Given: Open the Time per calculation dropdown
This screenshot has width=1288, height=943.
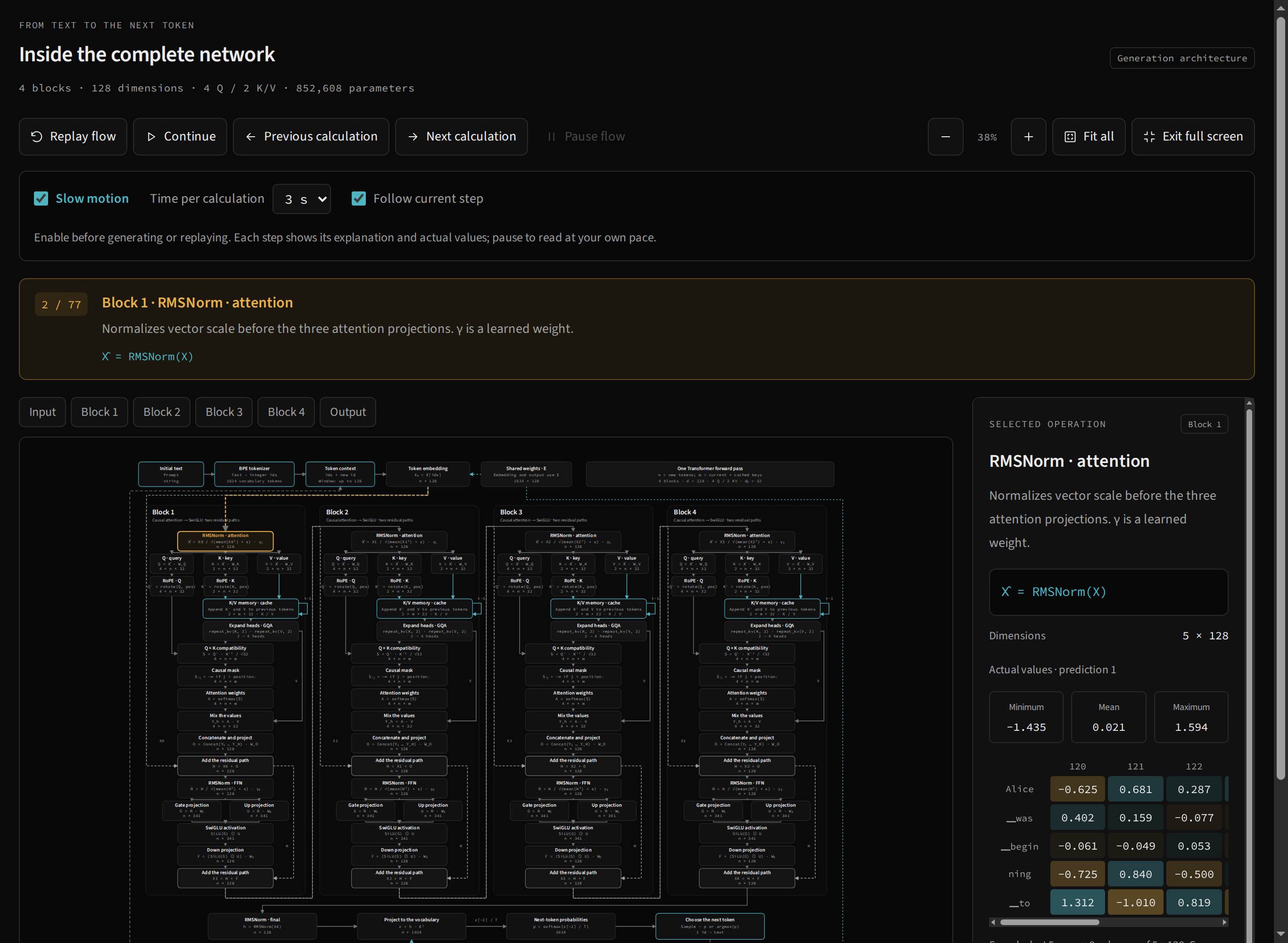Looking at the screenshot, I should coord(302,199).
